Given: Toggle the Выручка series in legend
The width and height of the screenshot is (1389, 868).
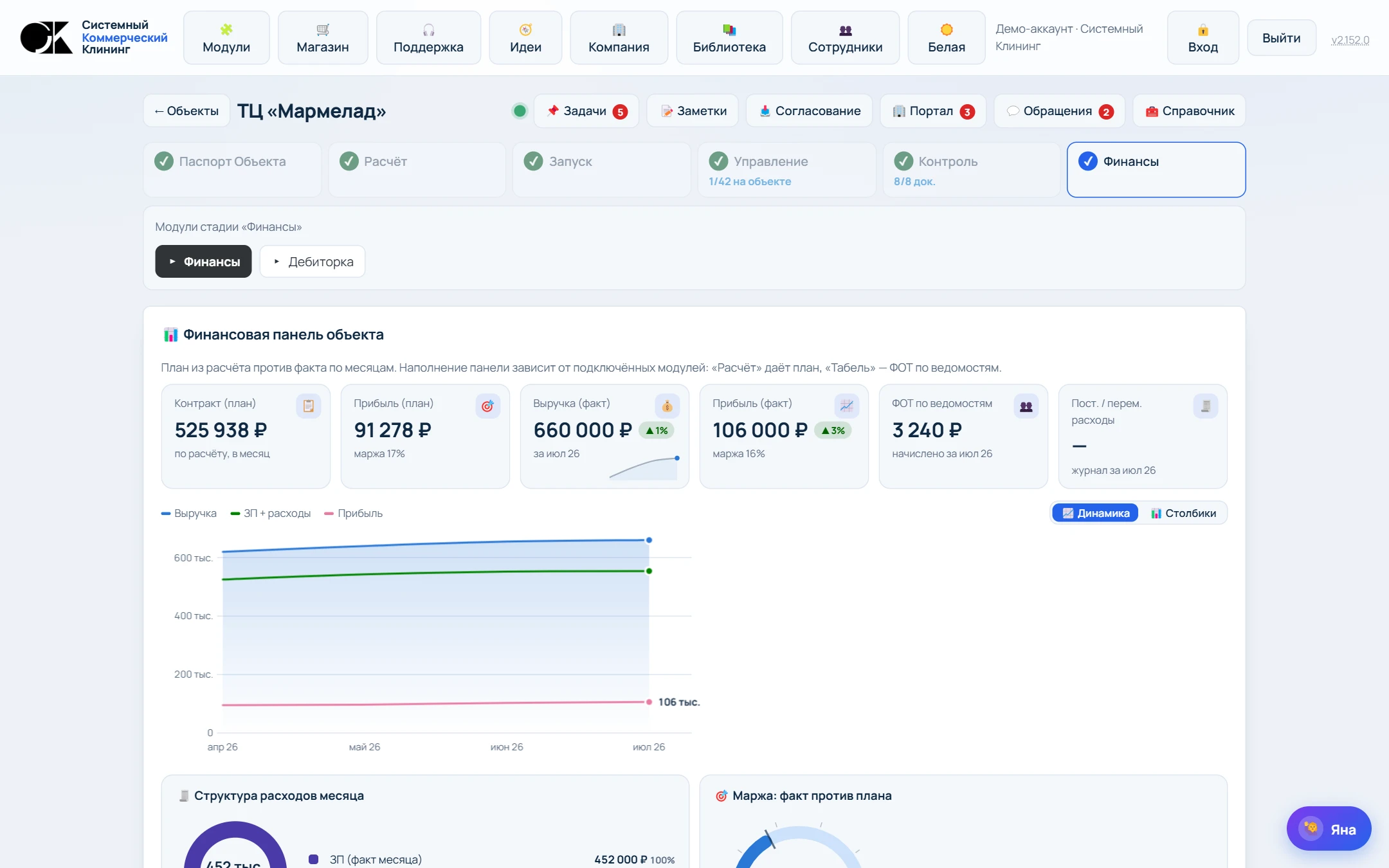Looking at the screenshot, I should (188, 513).
